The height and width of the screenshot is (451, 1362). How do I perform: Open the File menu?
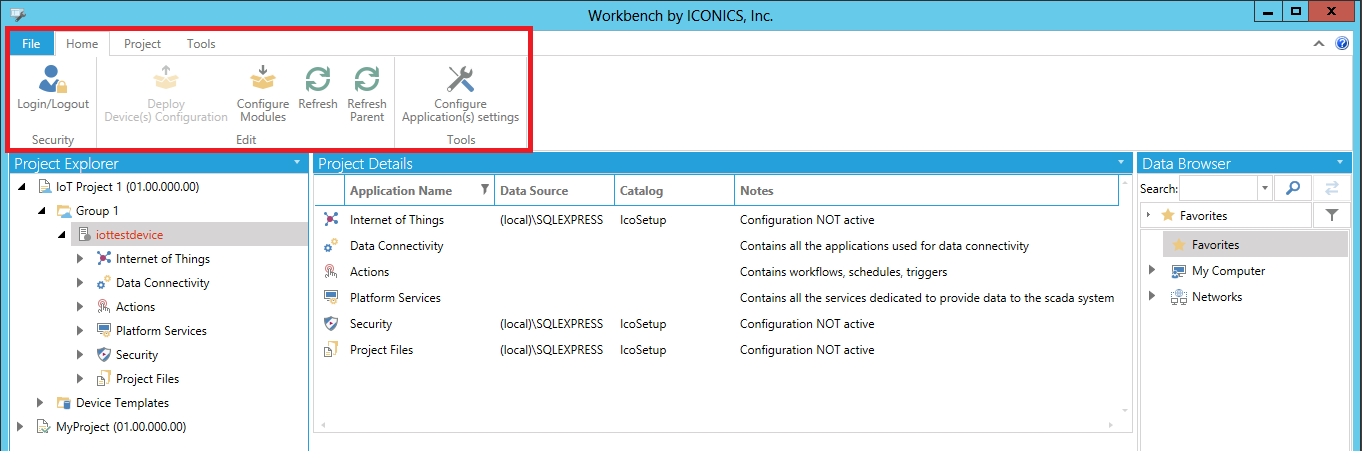click(x=31, y=44)
